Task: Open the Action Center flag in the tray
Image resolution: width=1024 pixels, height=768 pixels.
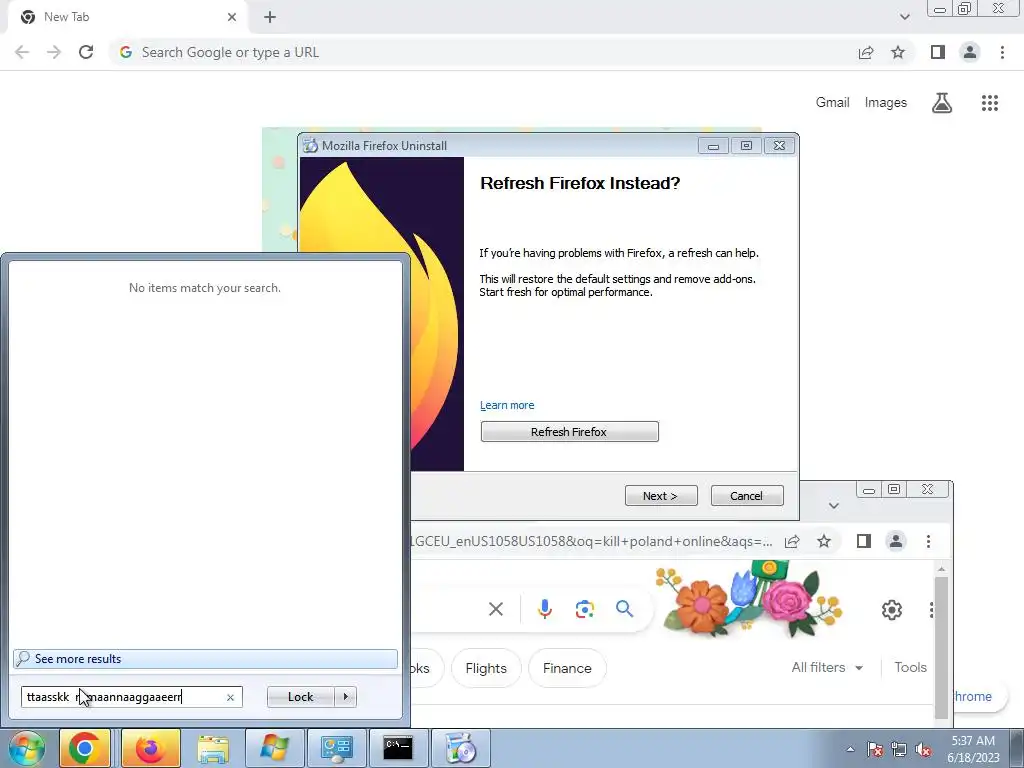Action: 875,749
